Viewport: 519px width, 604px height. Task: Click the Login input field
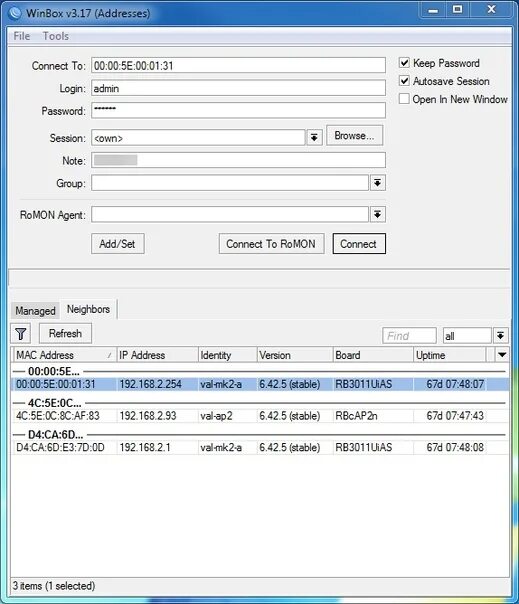(x=238, y=88)
